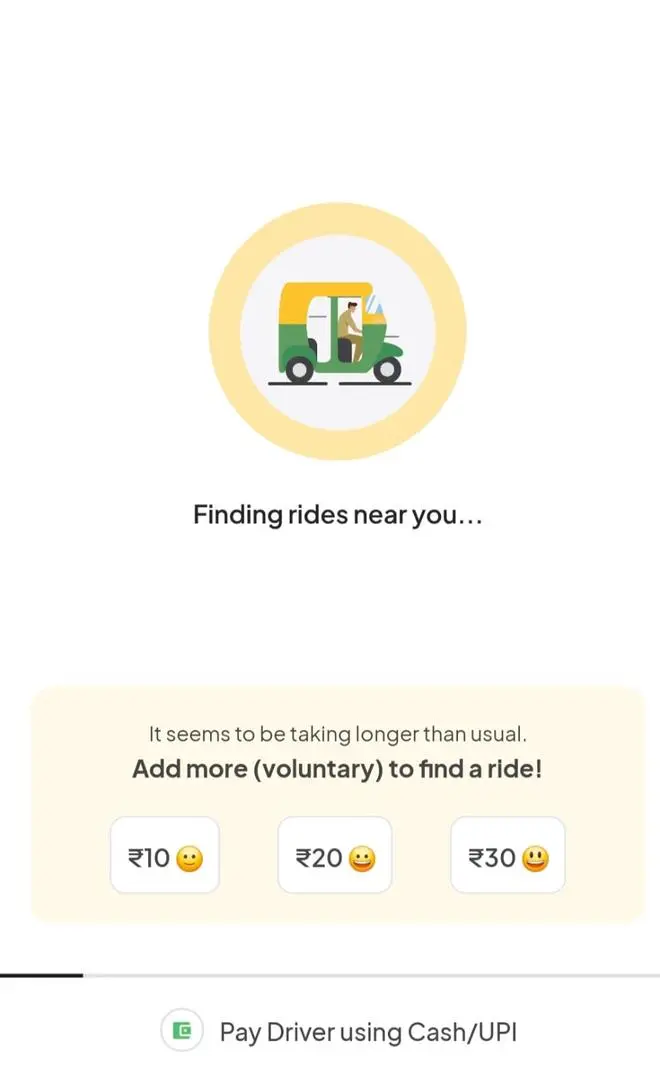Viewport: 660px width, 1077px height.
Task: Select the ₹20 voluntary add-on button
Action: click(334, 855)
